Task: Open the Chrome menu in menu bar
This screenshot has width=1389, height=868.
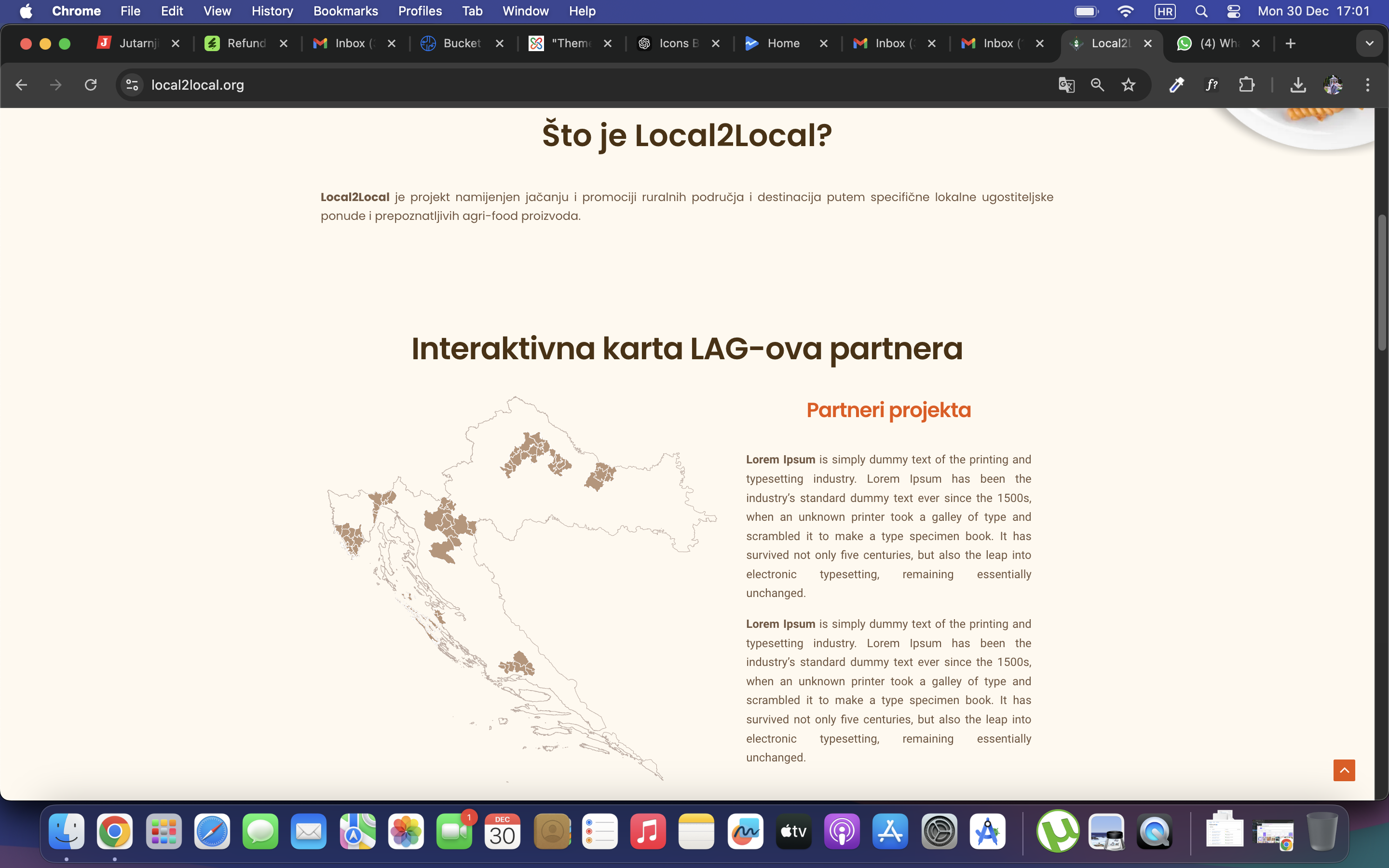Action: tap(76, 11)
